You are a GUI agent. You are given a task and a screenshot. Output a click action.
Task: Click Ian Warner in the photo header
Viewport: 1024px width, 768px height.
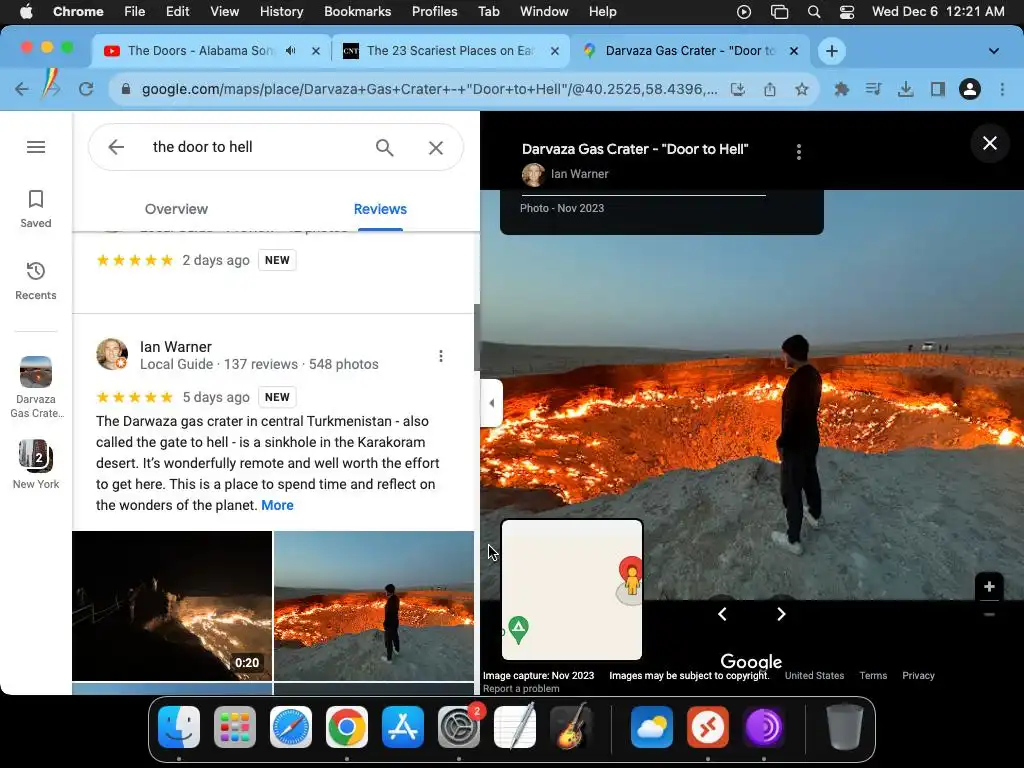(579, 174)
